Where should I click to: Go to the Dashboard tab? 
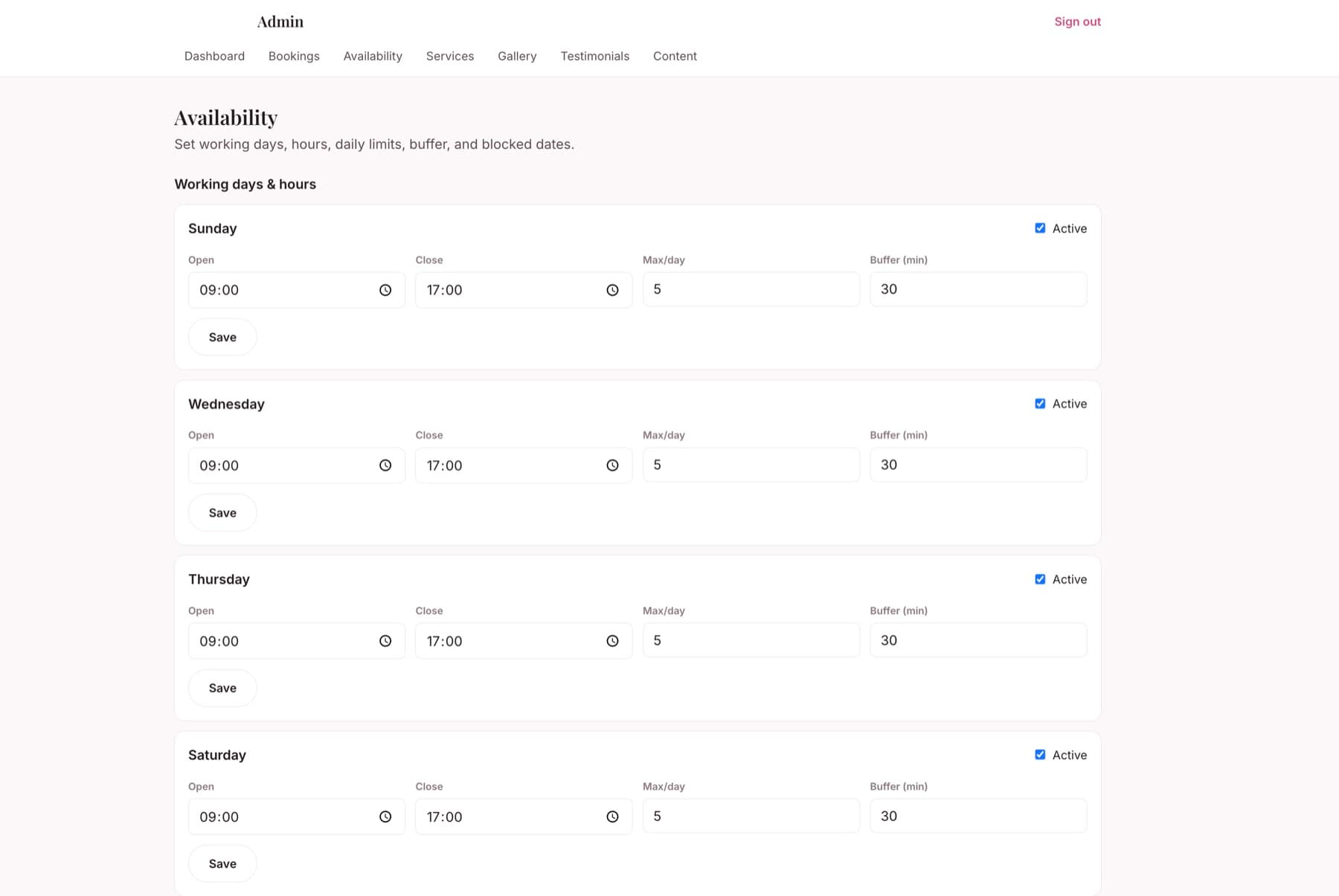click(x=214, y=56)
